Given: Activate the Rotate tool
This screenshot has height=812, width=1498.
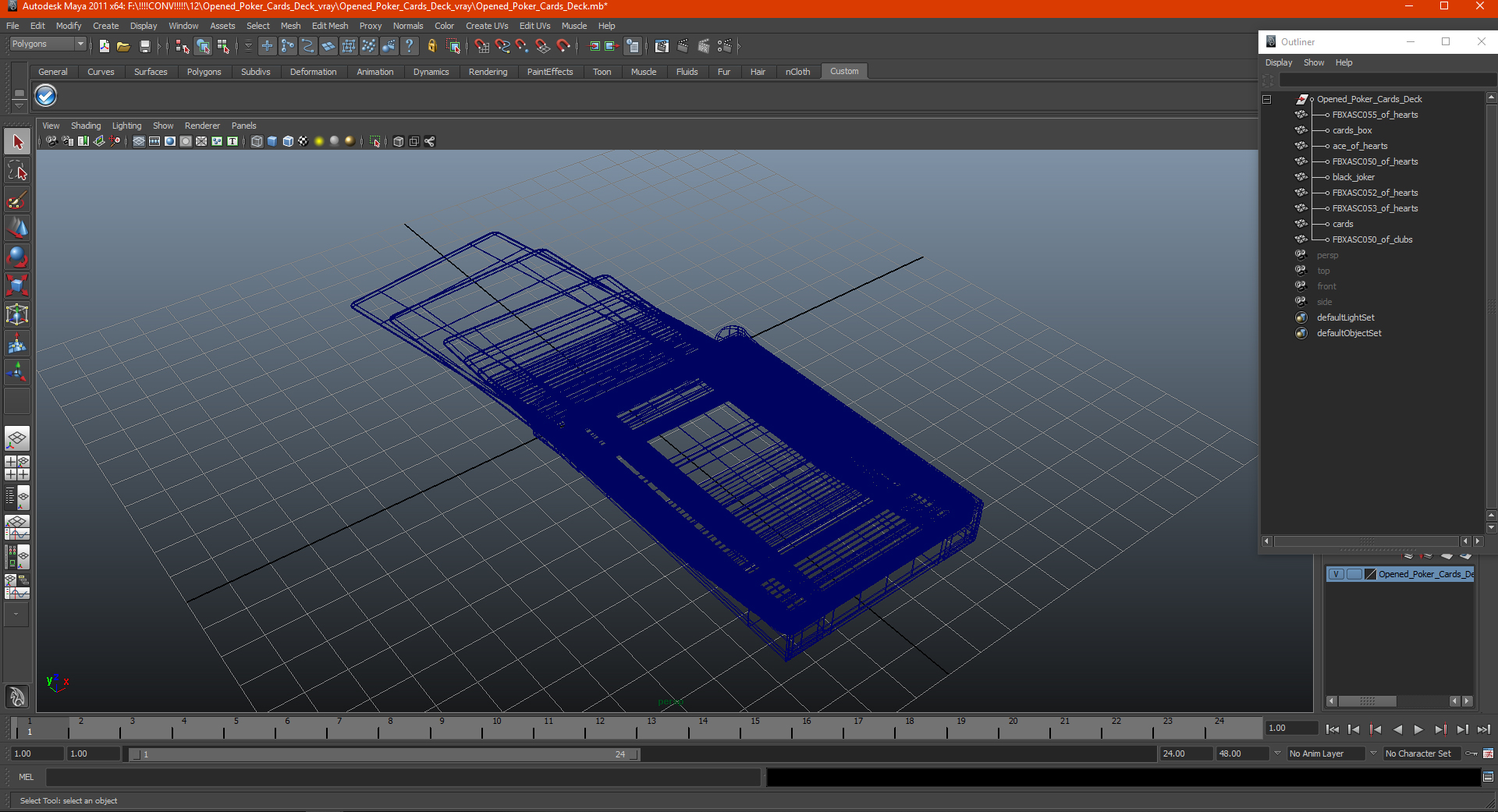Looking at the screenshot, I should [x=17, y=257].
